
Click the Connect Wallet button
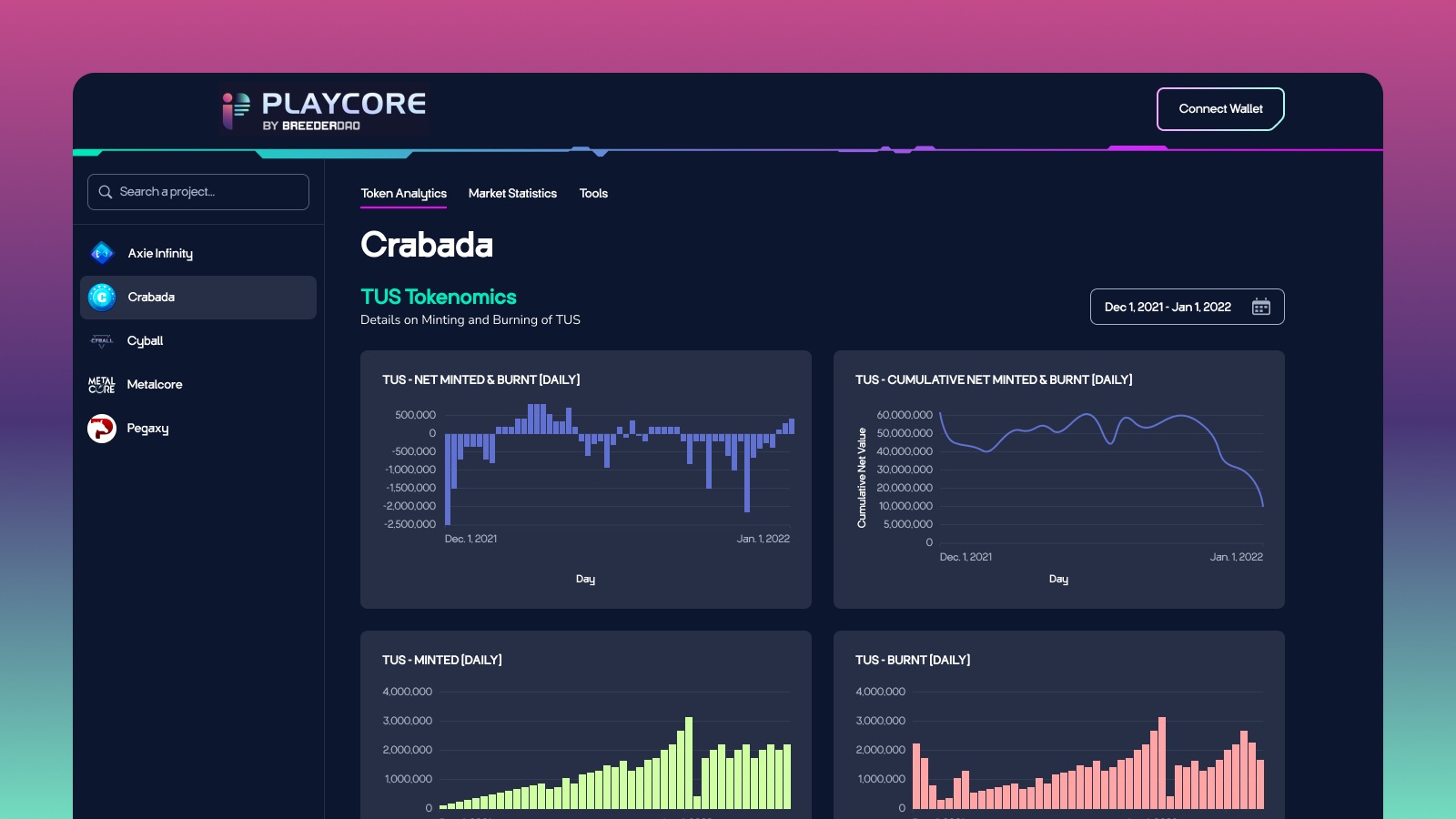point(1220,109)
